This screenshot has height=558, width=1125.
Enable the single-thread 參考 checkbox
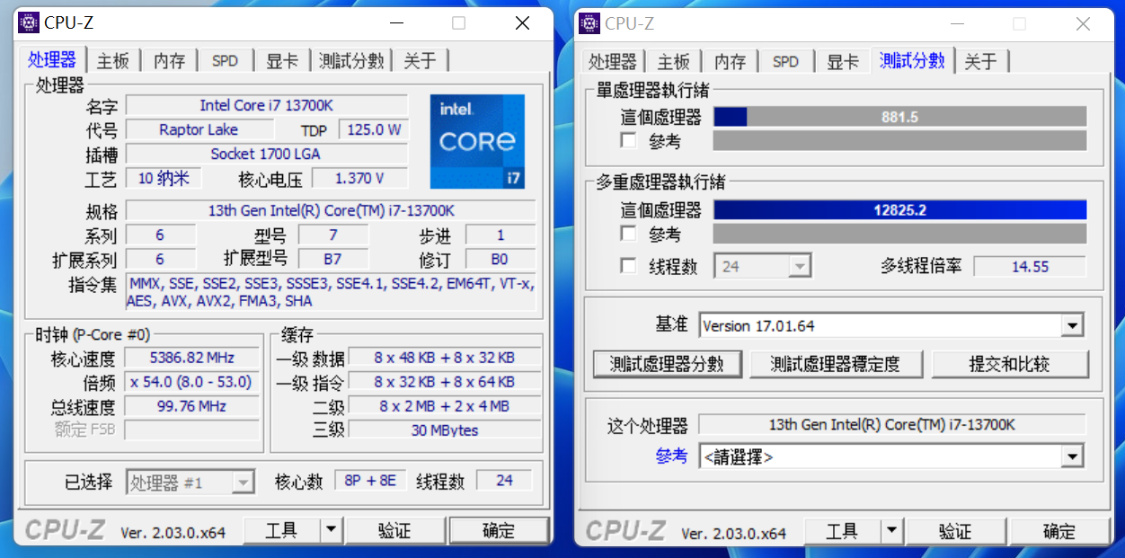coord(628,141)
